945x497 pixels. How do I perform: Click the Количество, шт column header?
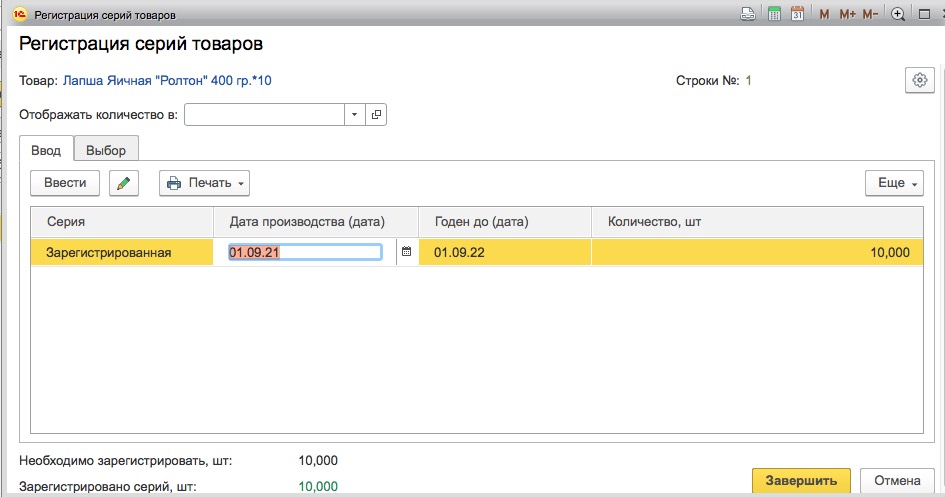(x=757, y=222)
